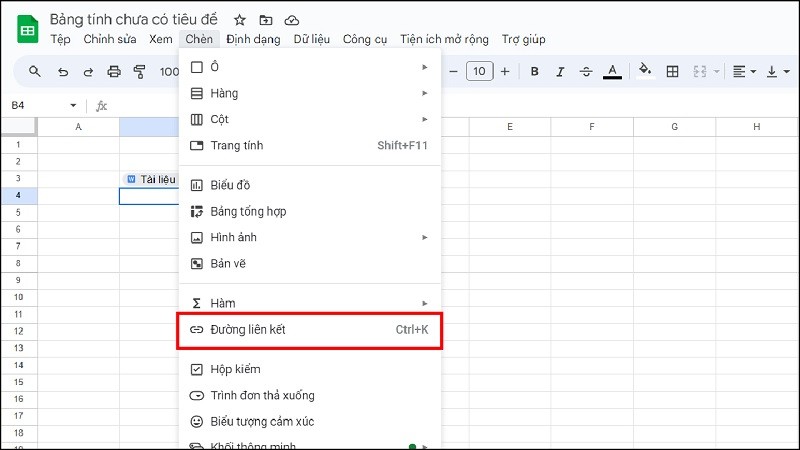This screenshot has height=450, width=800.
Task: Select column H header
Action: coord(757,127)
